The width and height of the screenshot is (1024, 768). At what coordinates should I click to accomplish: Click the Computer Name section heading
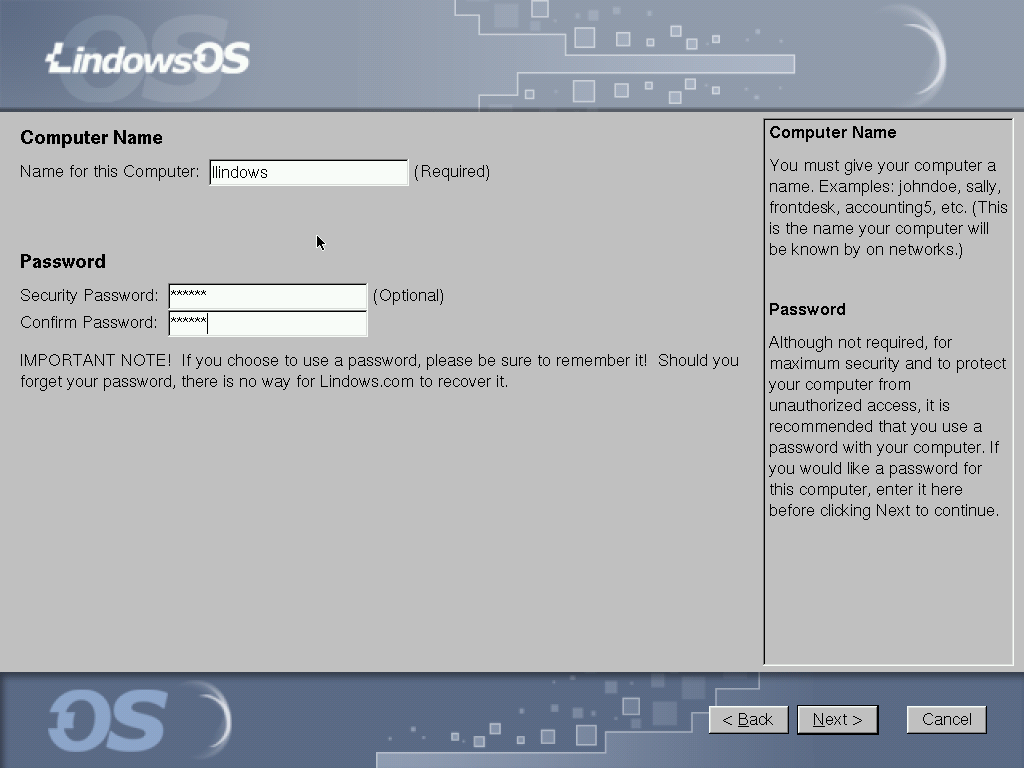coord(91,138)
